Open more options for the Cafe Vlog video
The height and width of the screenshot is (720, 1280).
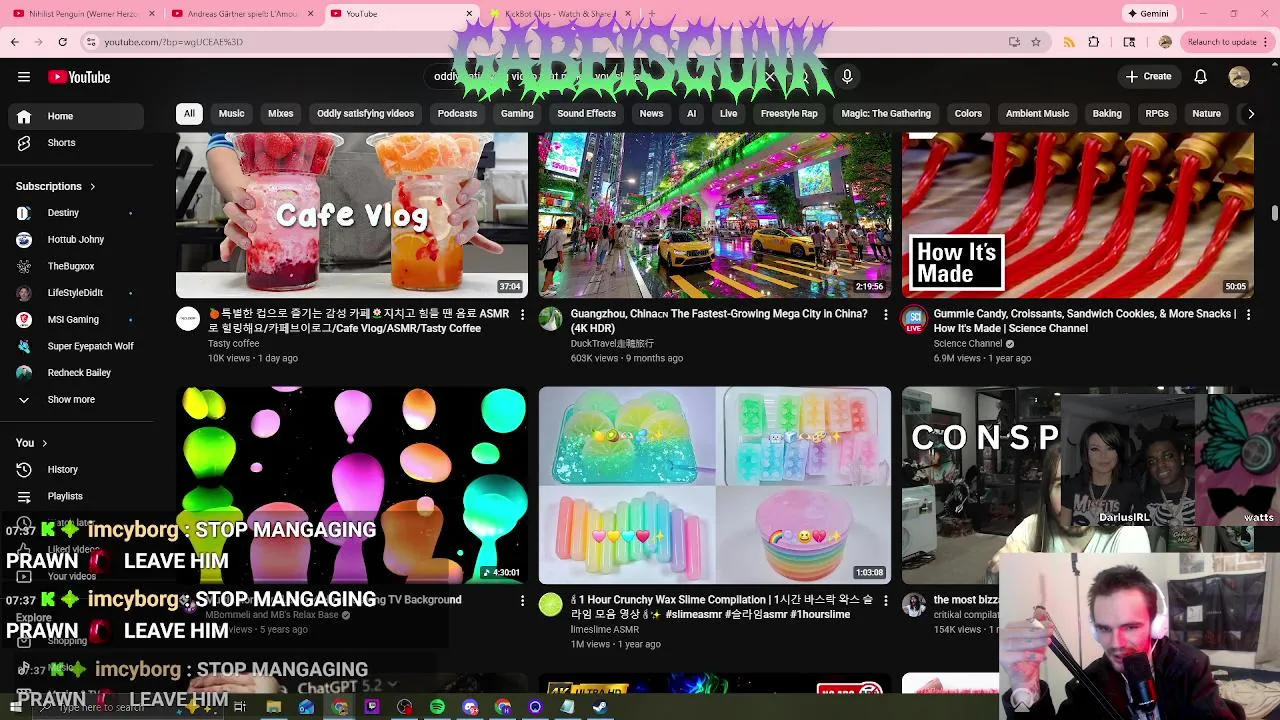click(x=522, y=314)
